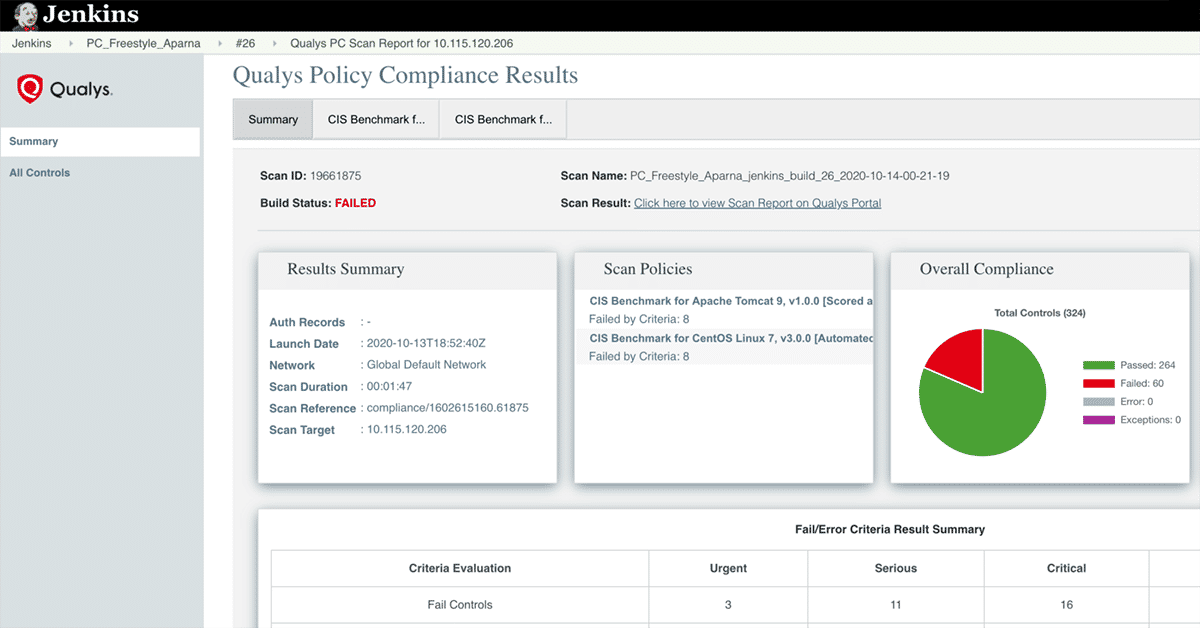This screenshot has width=1200, height=628.
Task: Select Summary in the left sidebar
Action: [x=32, y=141]
